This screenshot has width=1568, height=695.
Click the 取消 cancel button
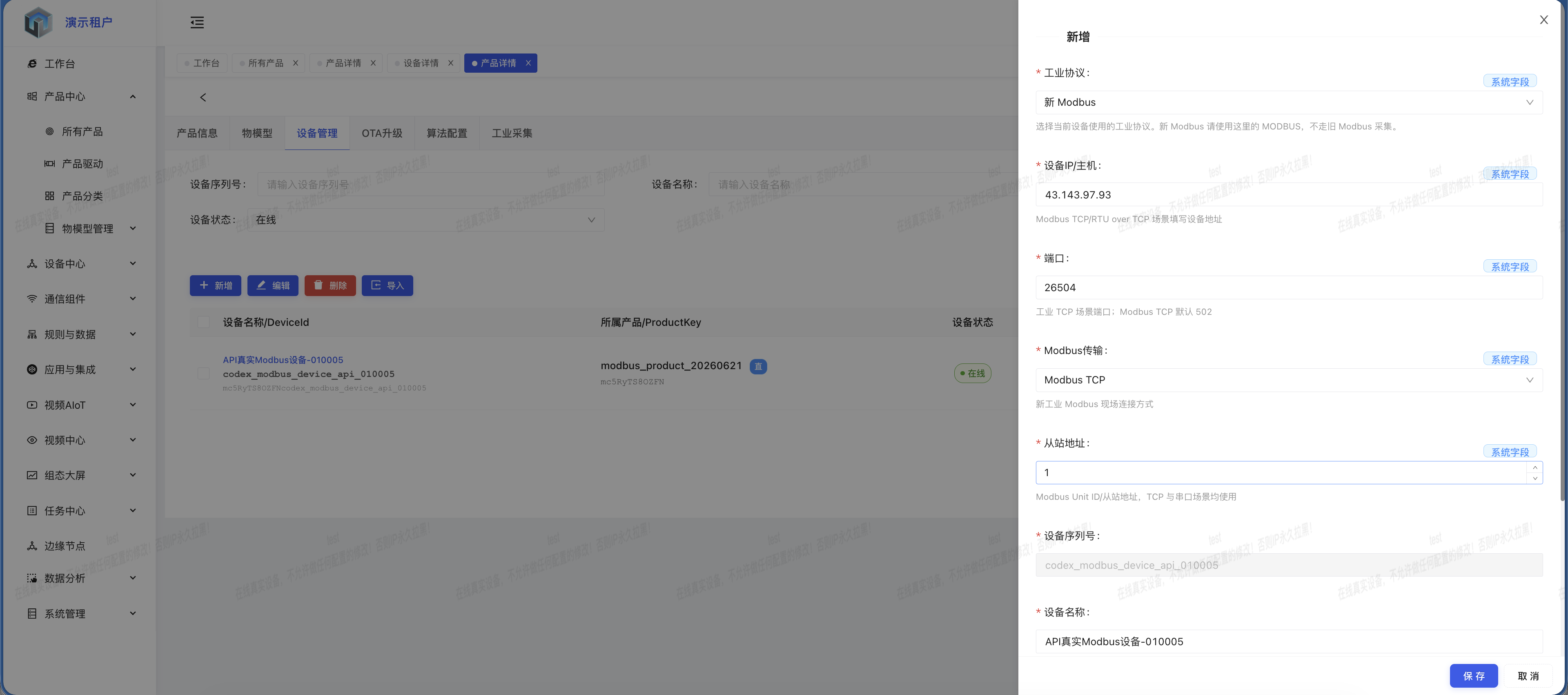coord(1528,676)
